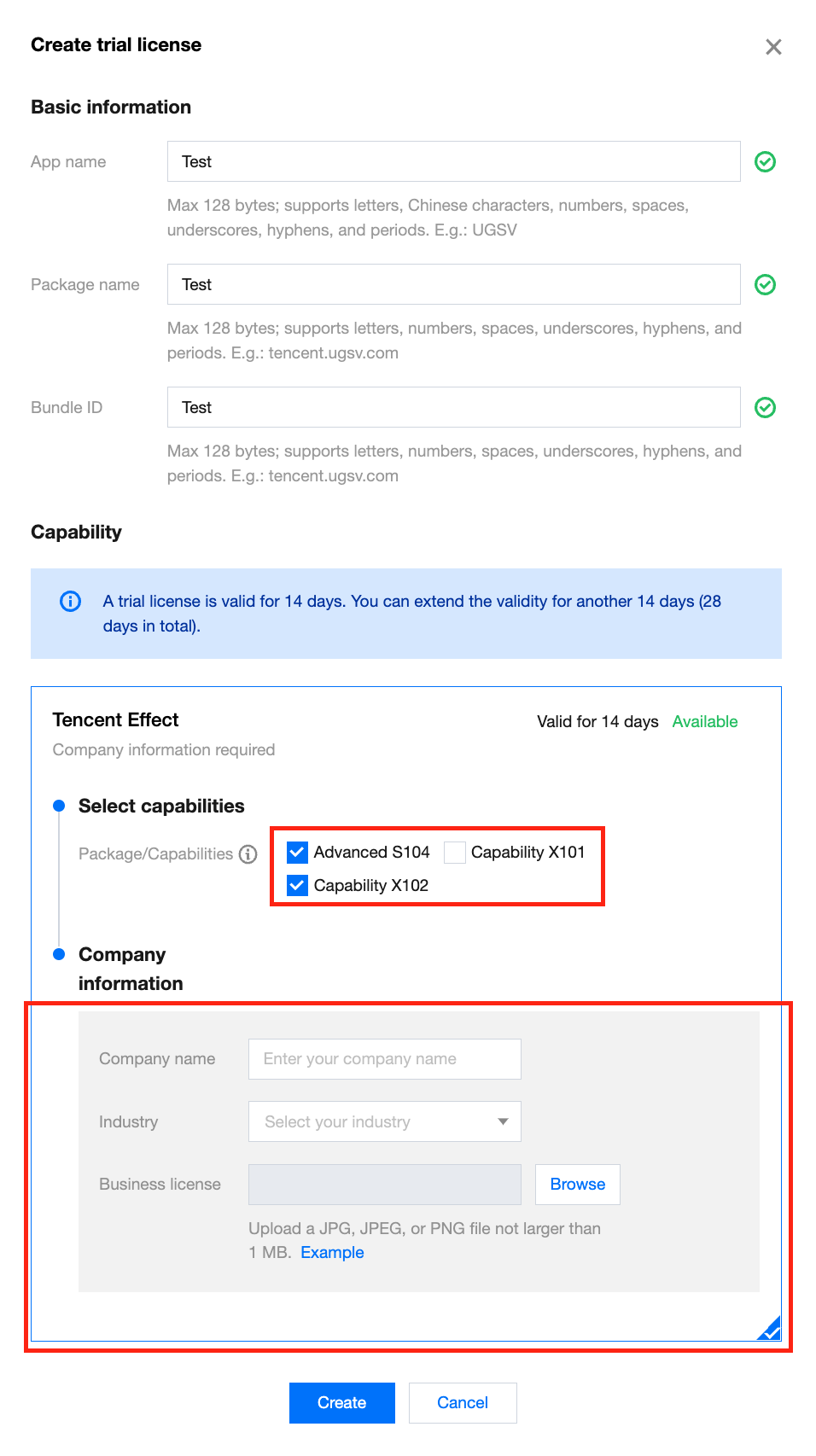This screenshot has width=816, height=1456.
Task: Click the trial license info icon
Action: coord(70,602)
